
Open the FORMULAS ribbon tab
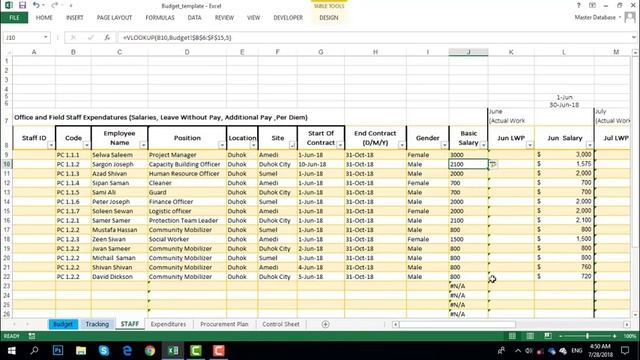point(160,18)
